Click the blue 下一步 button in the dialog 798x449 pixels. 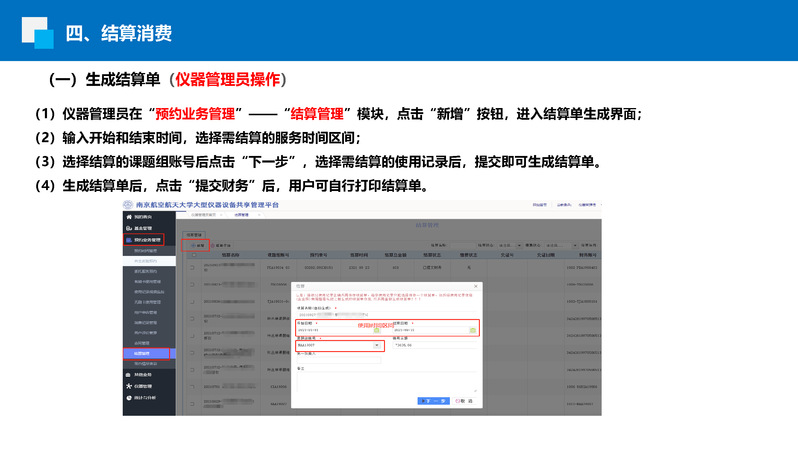coord(432,399)
